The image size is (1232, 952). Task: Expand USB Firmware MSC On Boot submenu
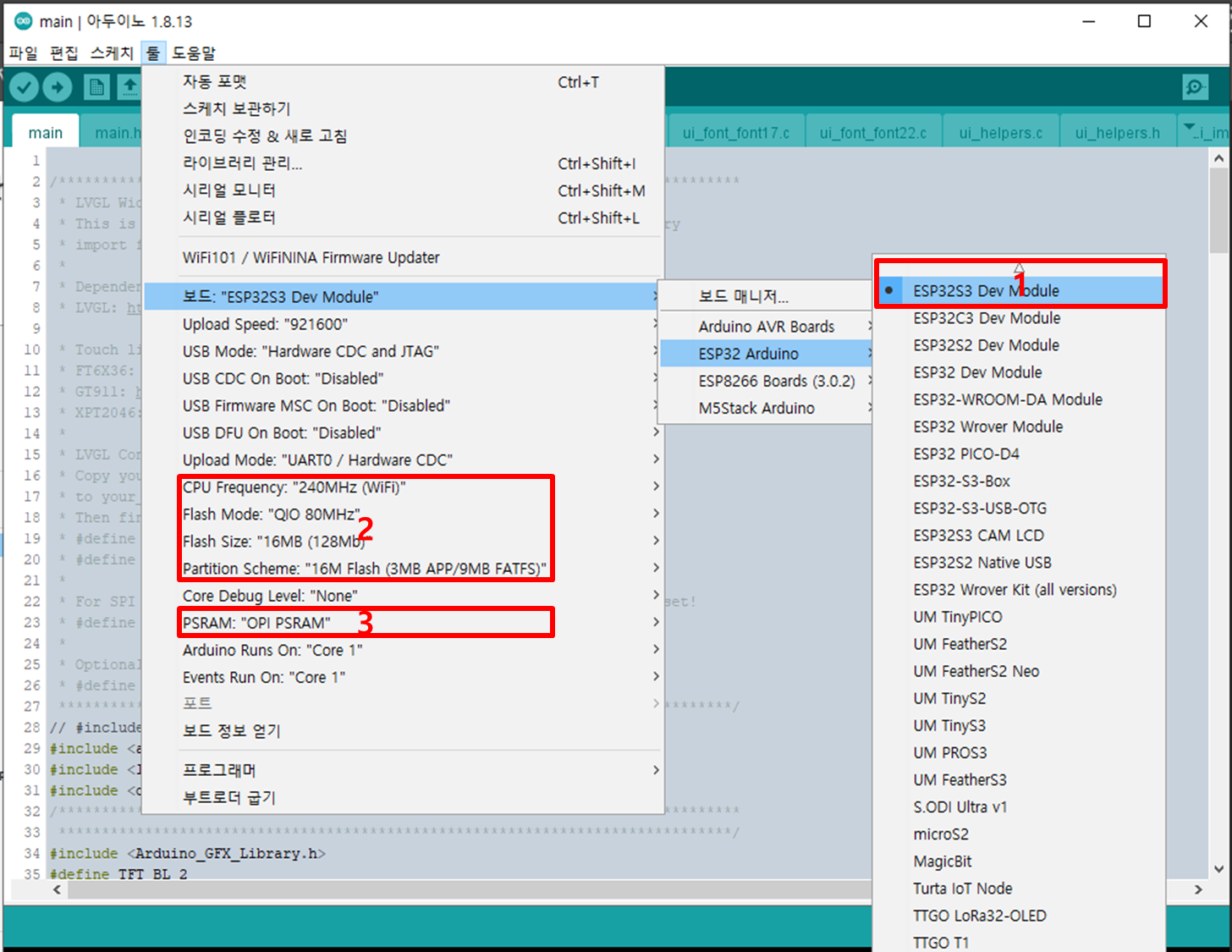(404, 405)
